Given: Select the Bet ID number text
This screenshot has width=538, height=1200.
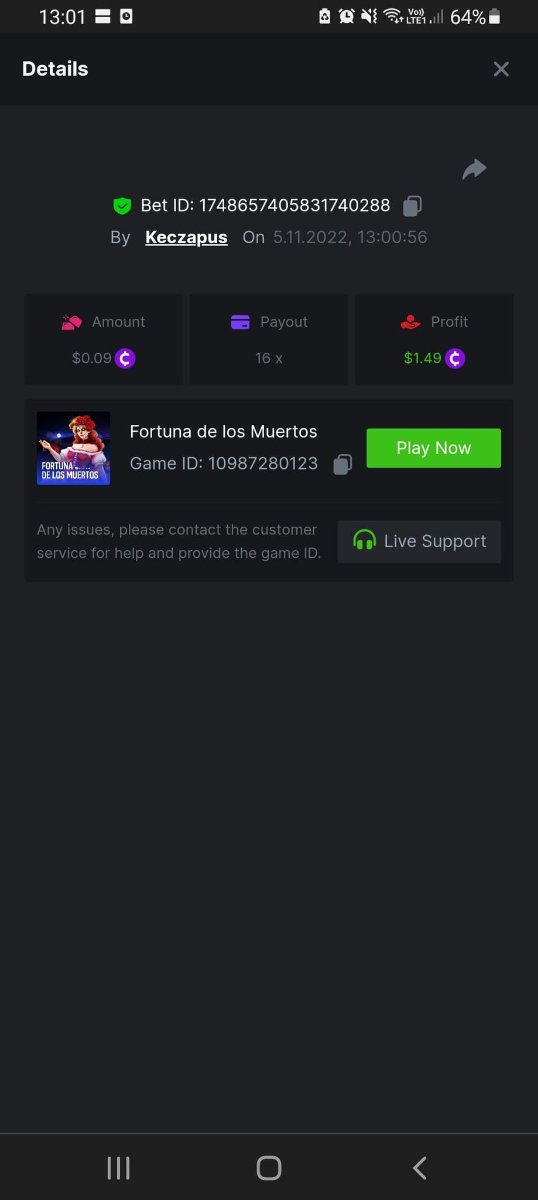Looking at the screenshot, I should coord(294,205).
